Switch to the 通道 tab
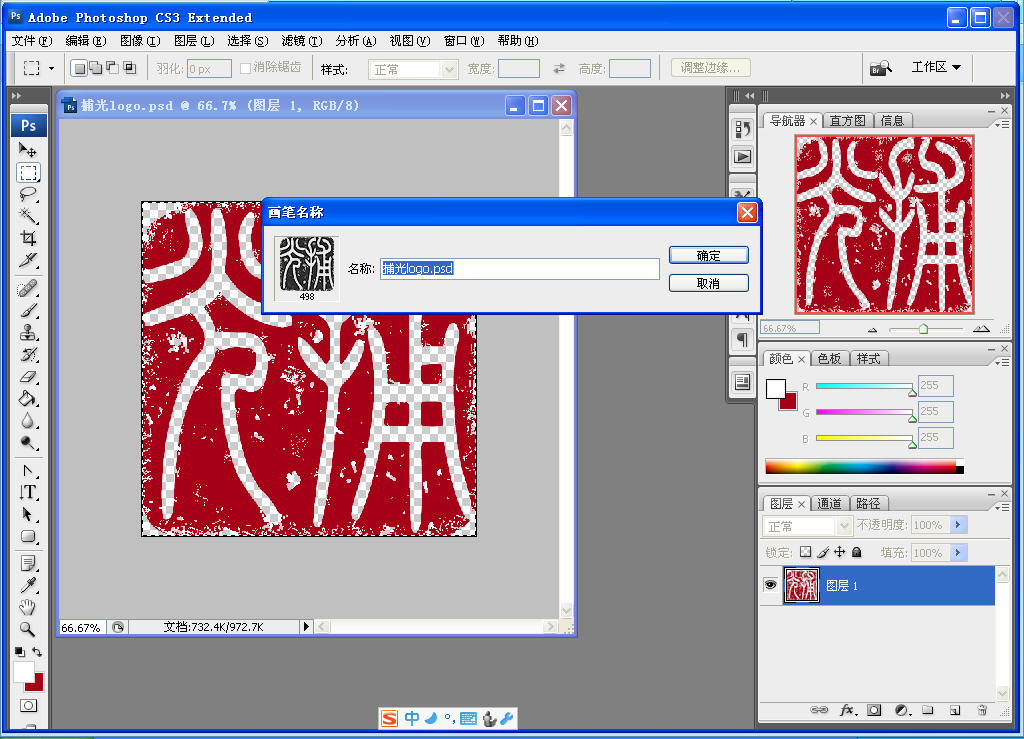Image resolution: width=1024 pixels, height=739 pixels. click(830, 503)
